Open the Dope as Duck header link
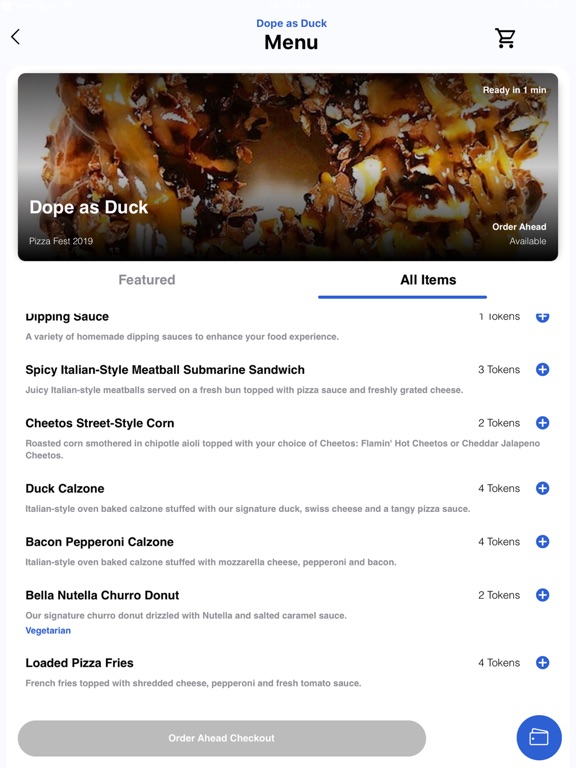Screen dimensions: 576x768 click(x=291, y=23)
